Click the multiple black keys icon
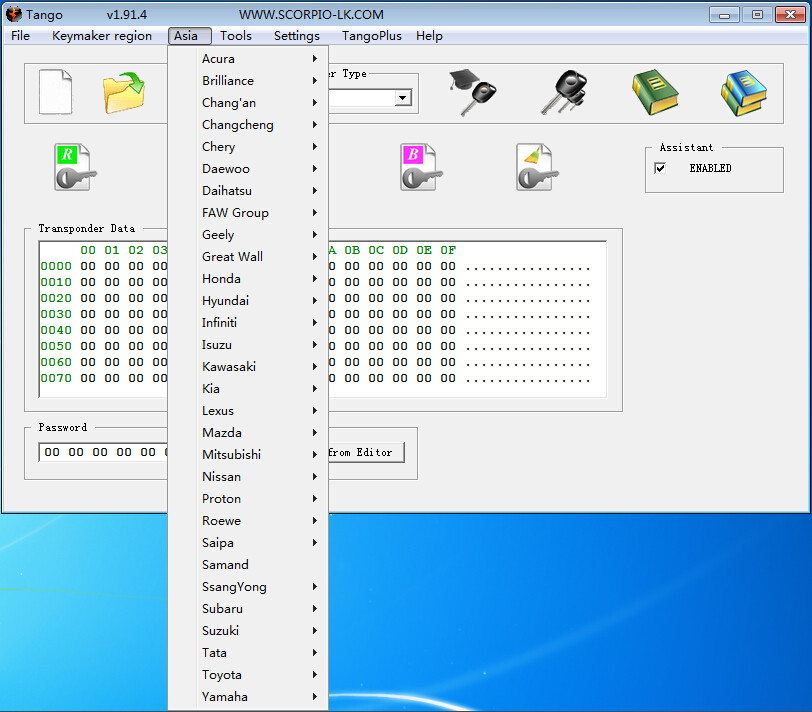Viewport: 812px width, 712px height. click(x=564, y=92)
